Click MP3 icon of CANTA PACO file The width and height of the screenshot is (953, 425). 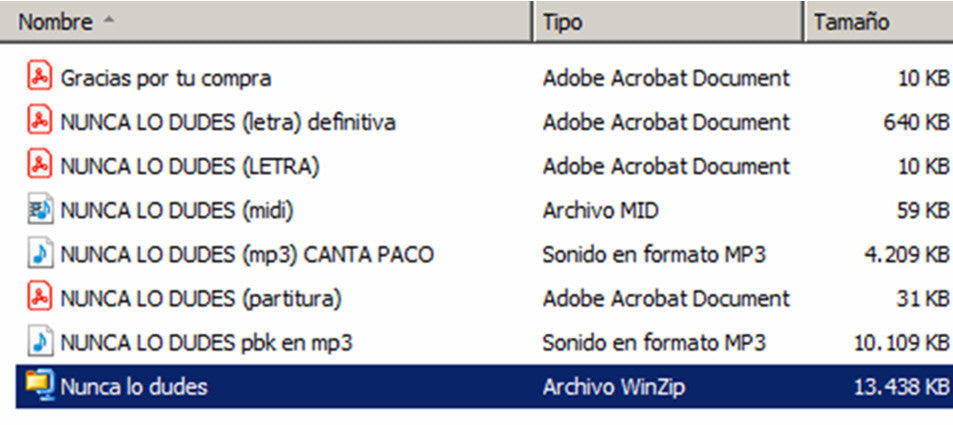(39, 254)
